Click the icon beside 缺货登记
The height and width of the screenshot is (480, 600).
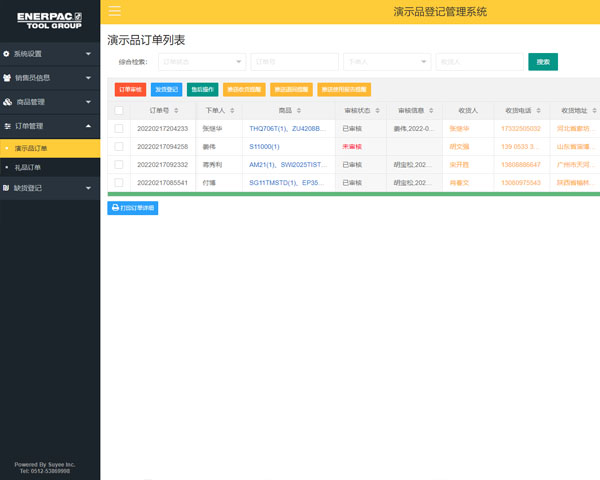[x=7, y=188]
